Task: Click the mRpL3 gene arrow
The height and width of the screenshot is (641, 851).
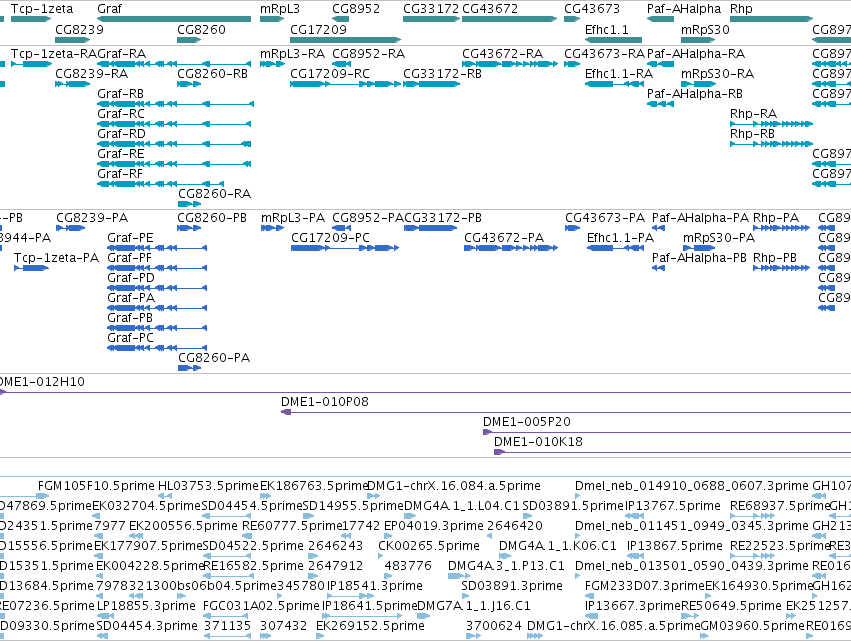Action: pyautogui.click(x=272, y=19)
